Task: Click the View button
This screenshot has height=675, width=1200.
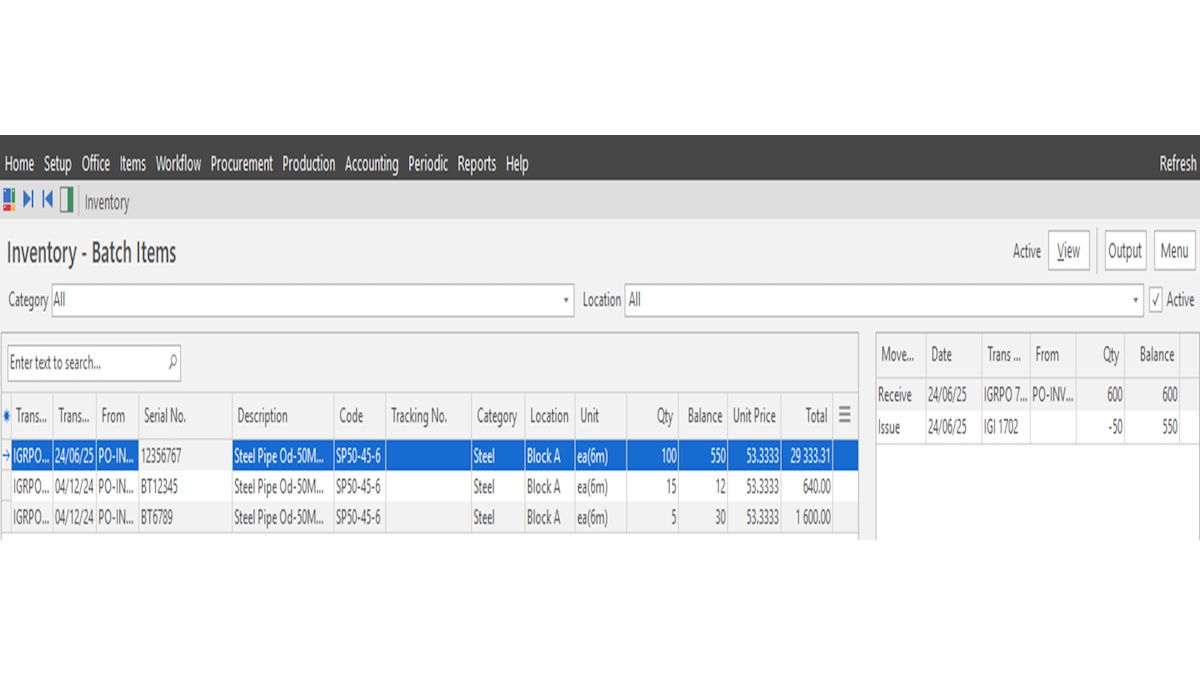Action: click(x=1068, y=251)
